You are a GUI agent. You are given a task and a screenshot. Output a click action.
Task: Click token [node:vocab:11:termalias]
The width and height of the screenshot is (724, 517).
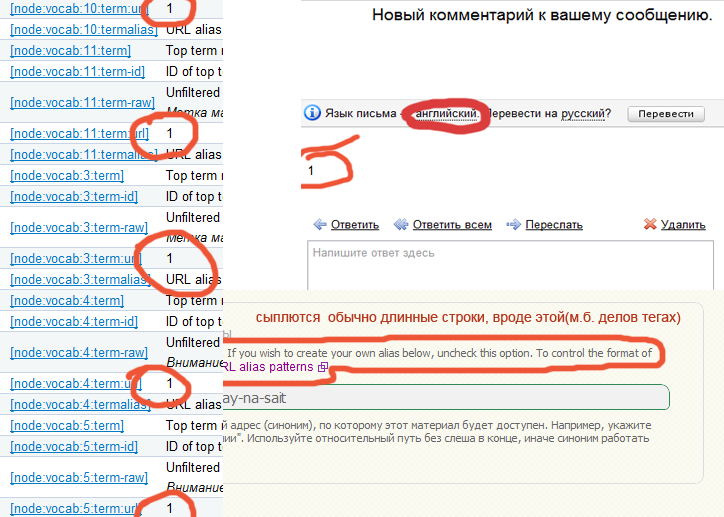(84, 155)
